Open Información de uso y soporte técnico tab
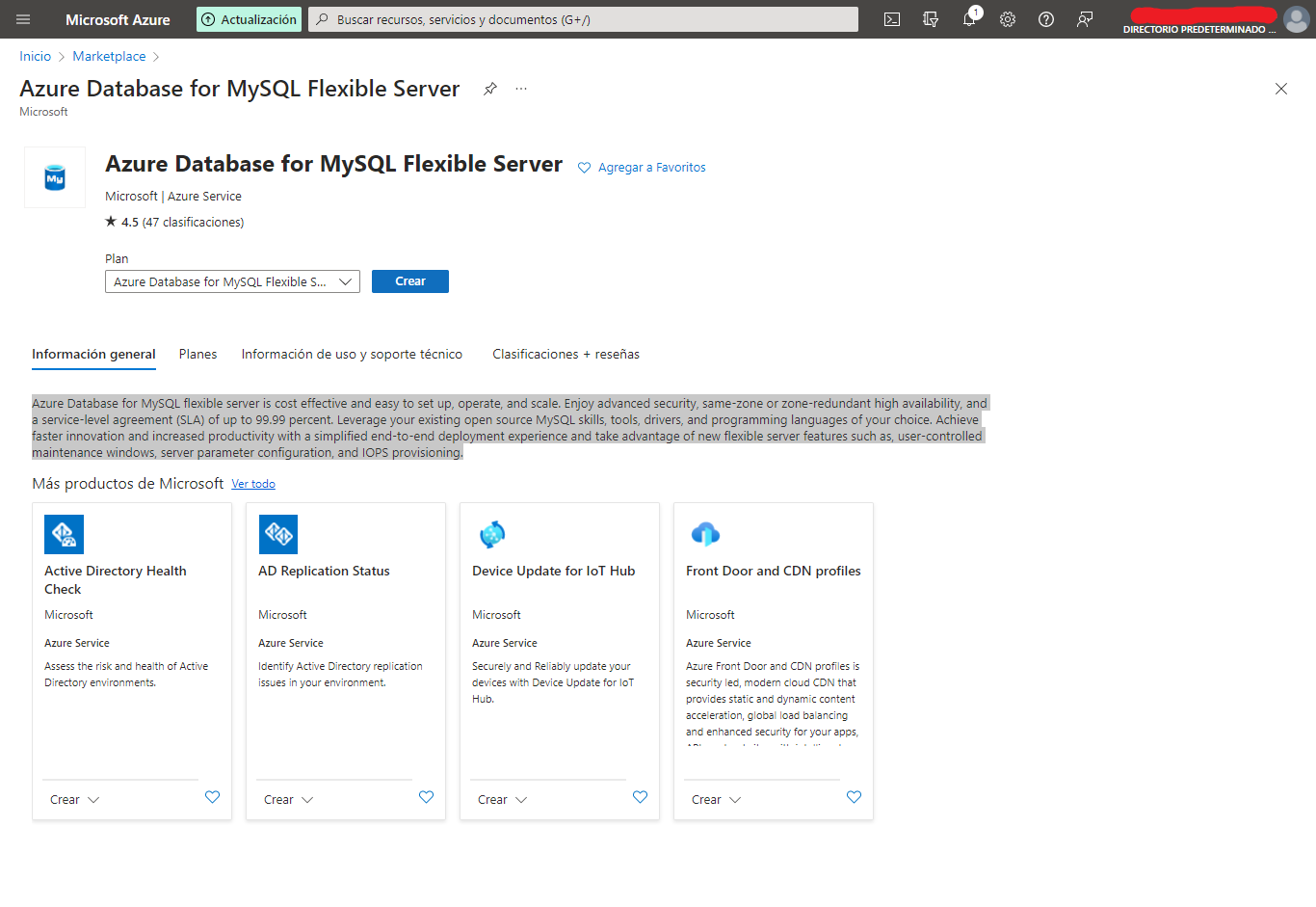 point(352,355)
